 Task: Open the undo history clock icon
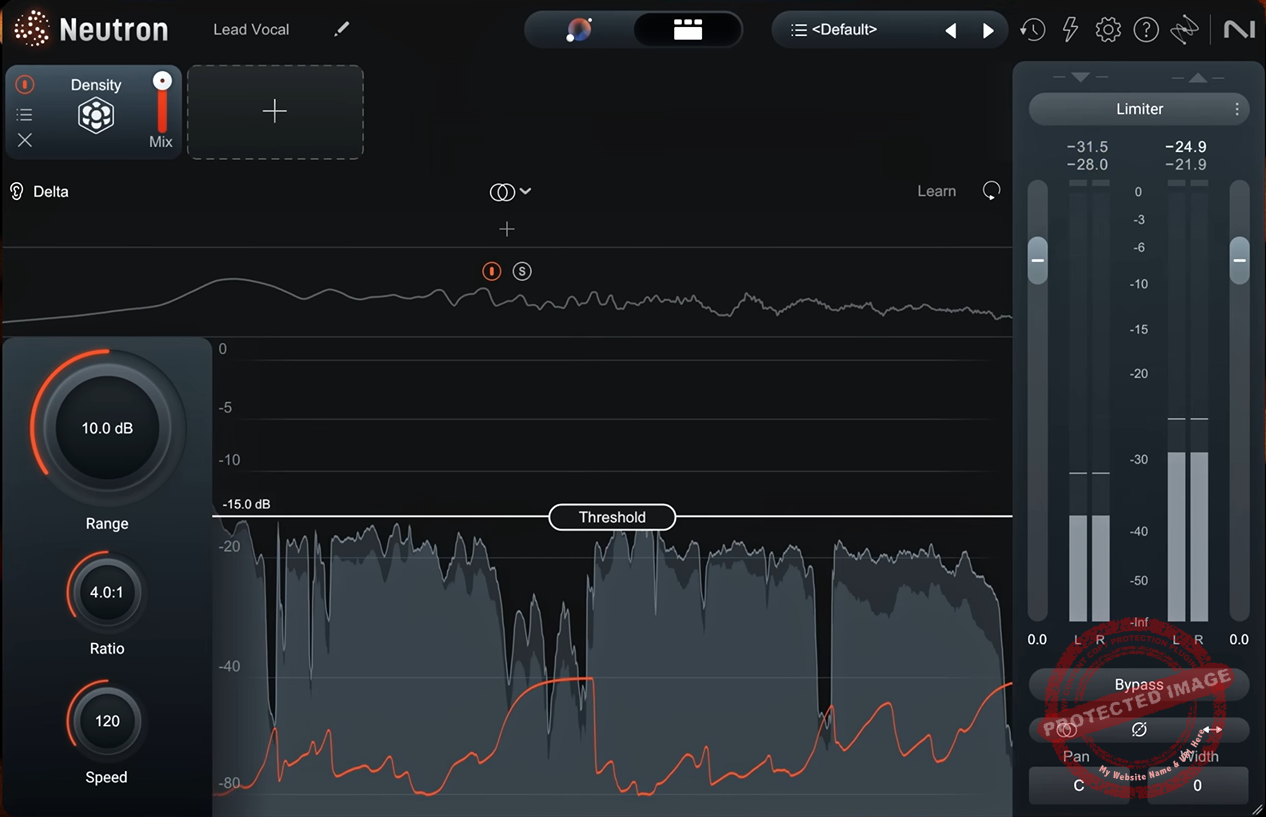point(1032,30)
